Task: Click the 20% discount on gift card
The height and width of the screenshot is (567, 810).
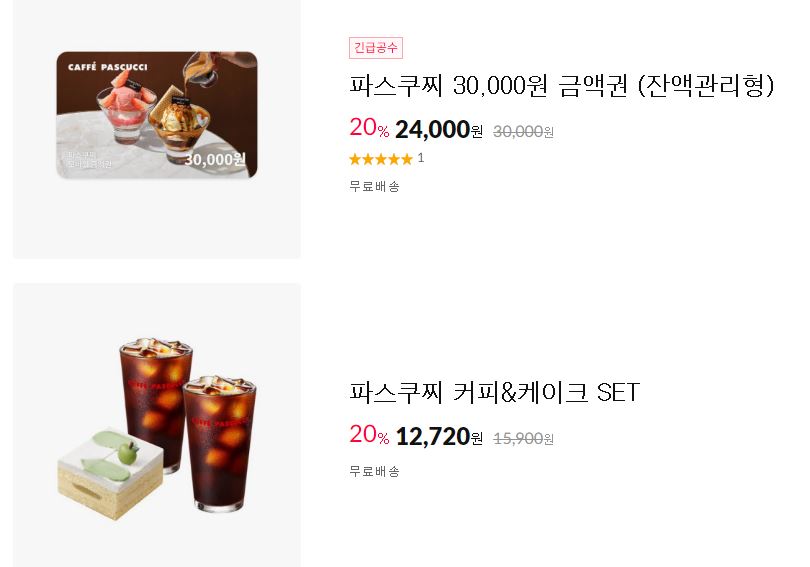Action: click(x=369, y=128)
